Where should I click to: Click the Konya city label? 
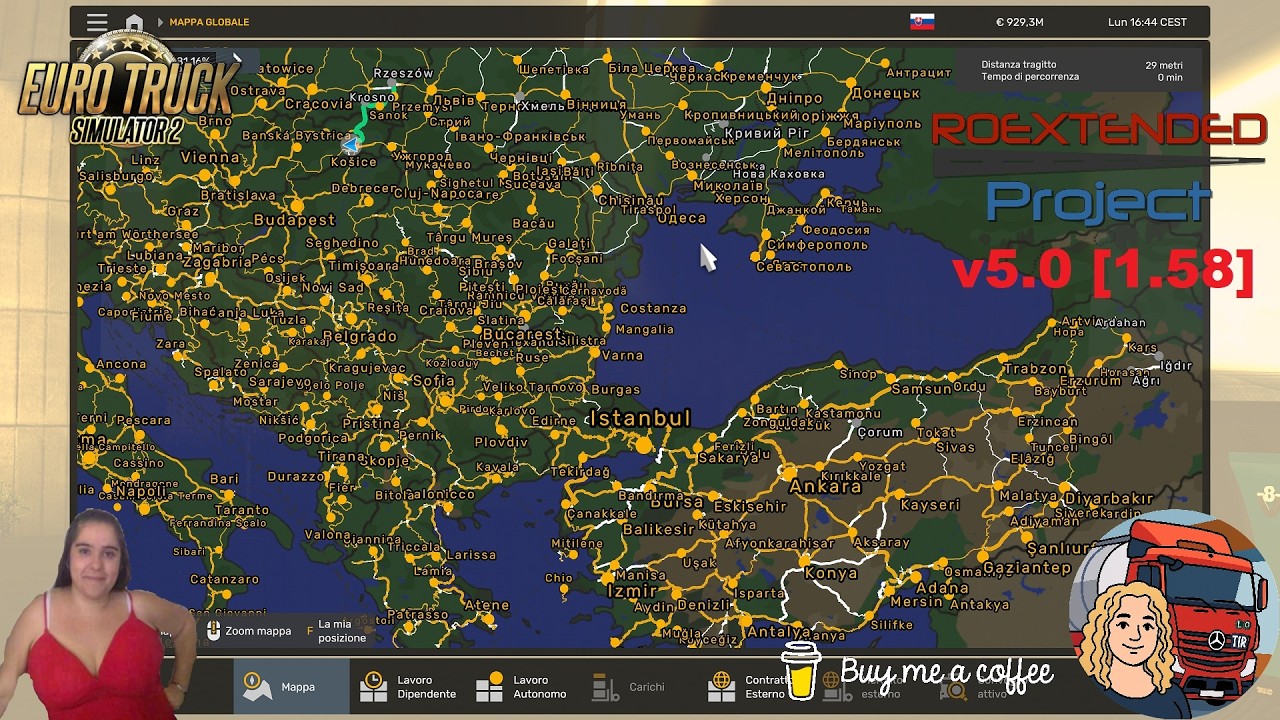coord(831,573)
